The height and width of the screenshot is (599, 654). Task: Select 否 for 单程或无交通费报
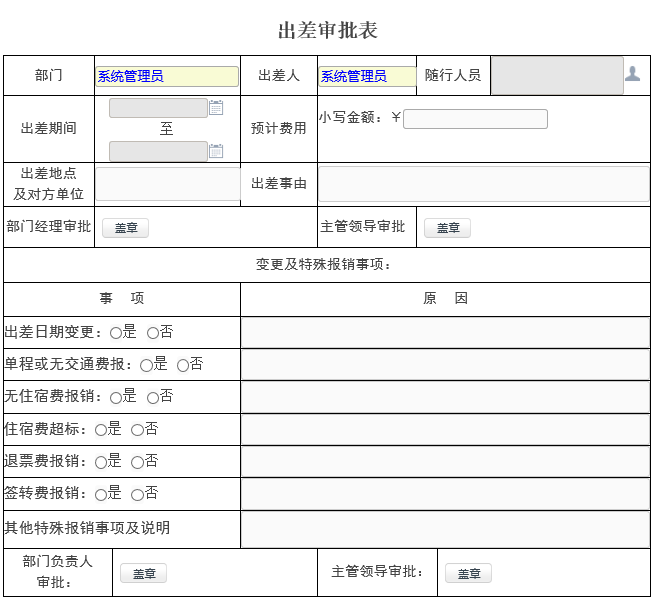point(183,365)
